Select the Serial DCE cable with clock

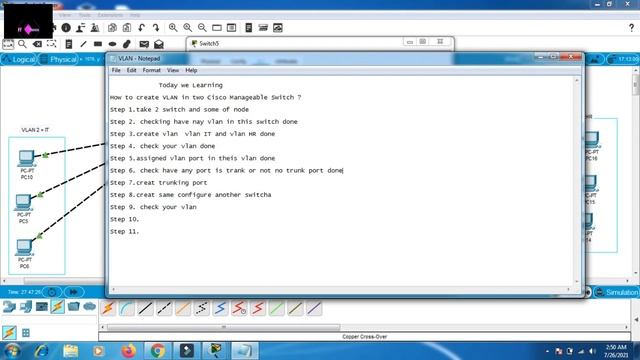click(239, 308)
